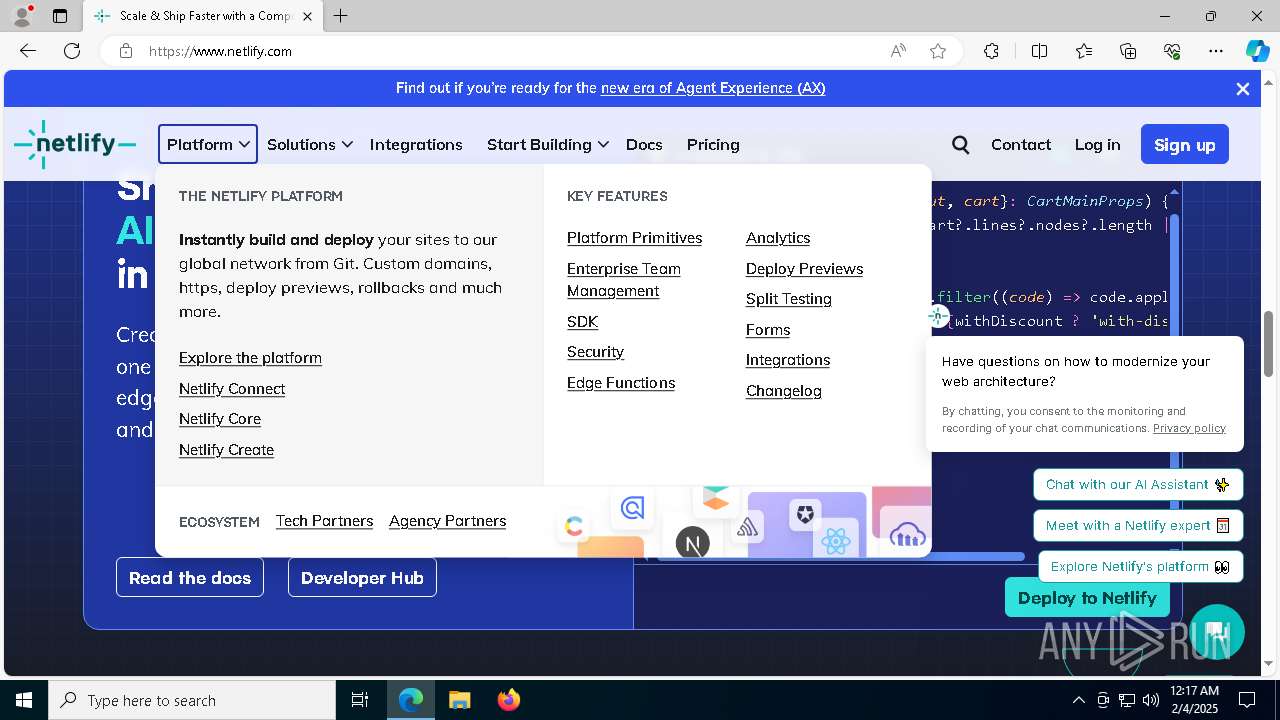Image resolution: width=1280 pixels, height=720 pixels.
Task: Open the Analytics link
Action: coord(778,238)
